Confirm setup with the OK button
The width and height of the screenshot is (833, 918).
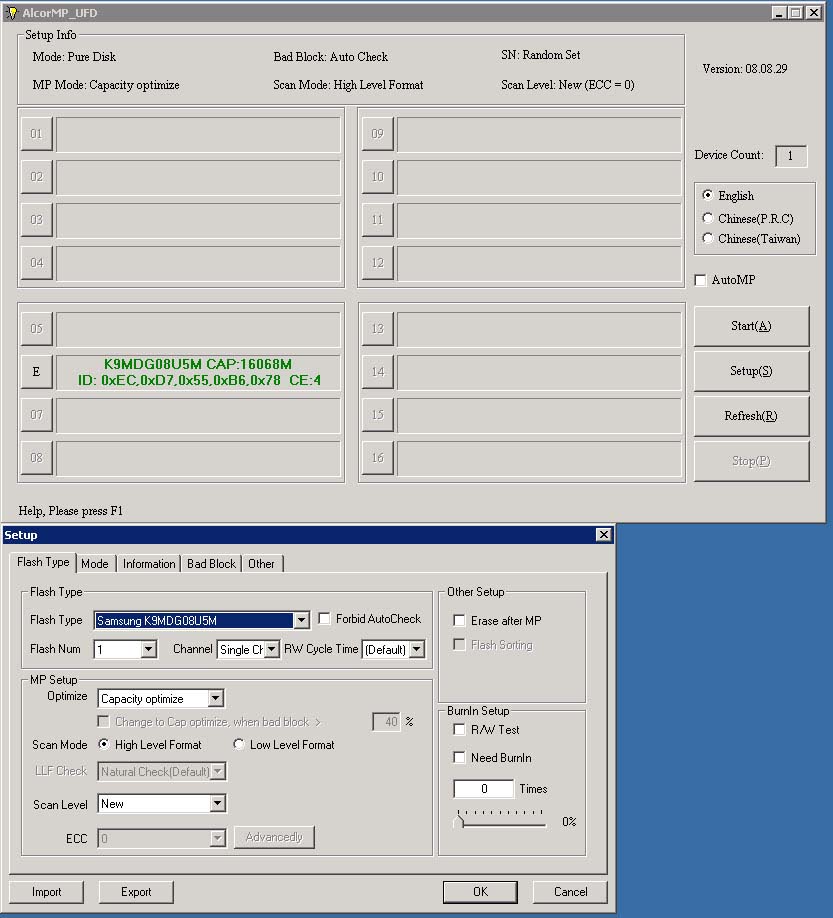(480, 892)
